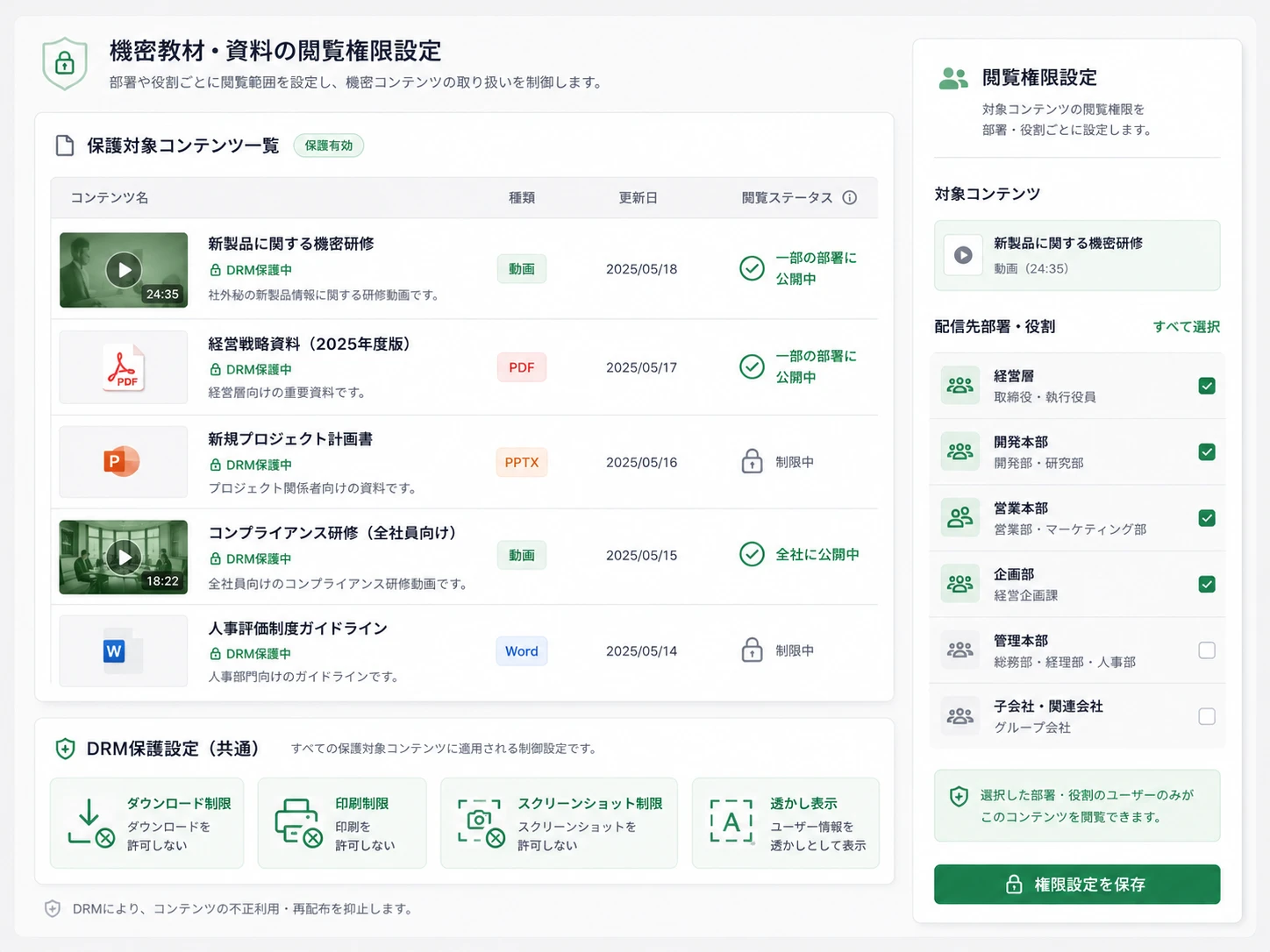Click the 印刷制限 card
Screen dimensions: 1270x952
(342, 823)
